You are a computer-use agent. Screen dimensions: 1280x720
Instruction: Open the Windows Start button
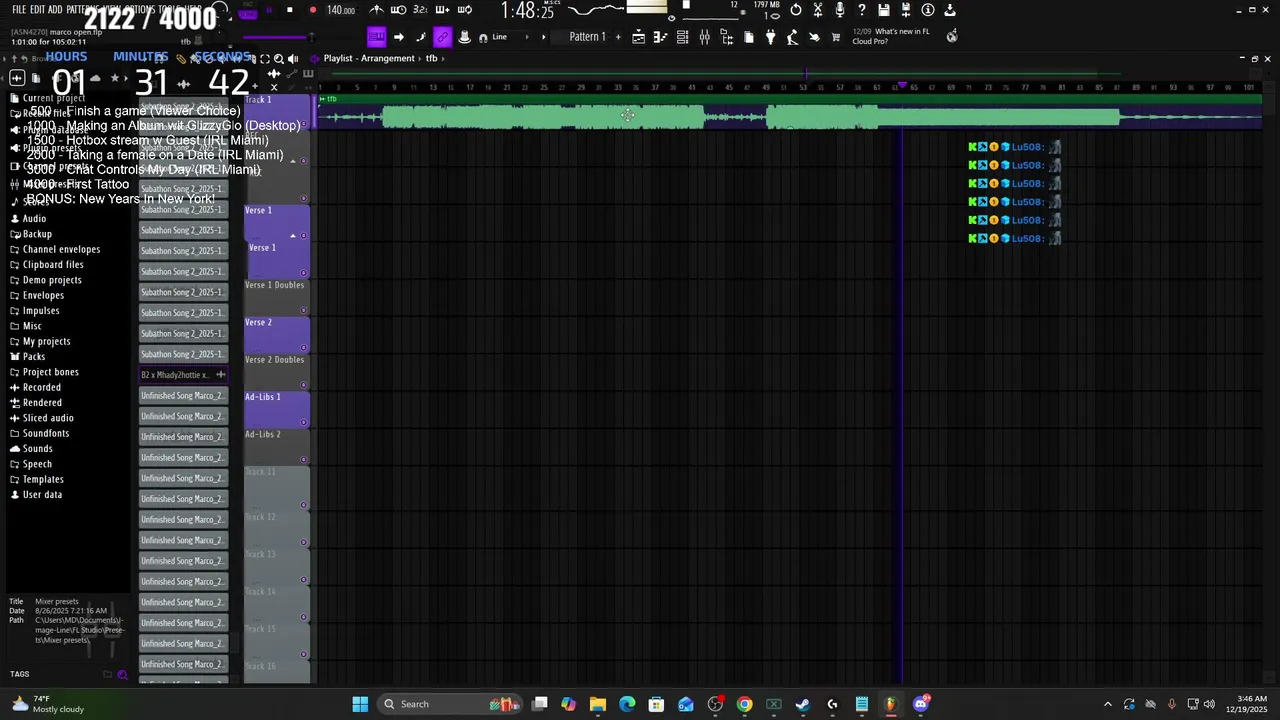coord(360,704)
